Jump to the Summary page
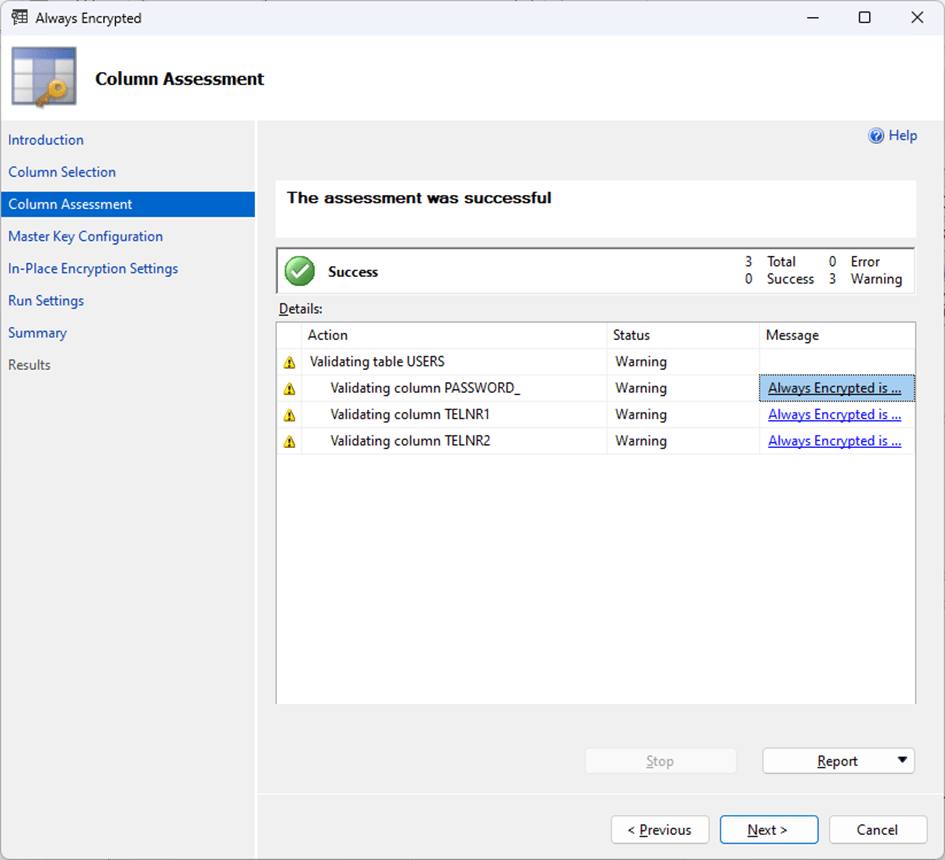The width and height of the screenshot is (945, 860). pos(37,332)
